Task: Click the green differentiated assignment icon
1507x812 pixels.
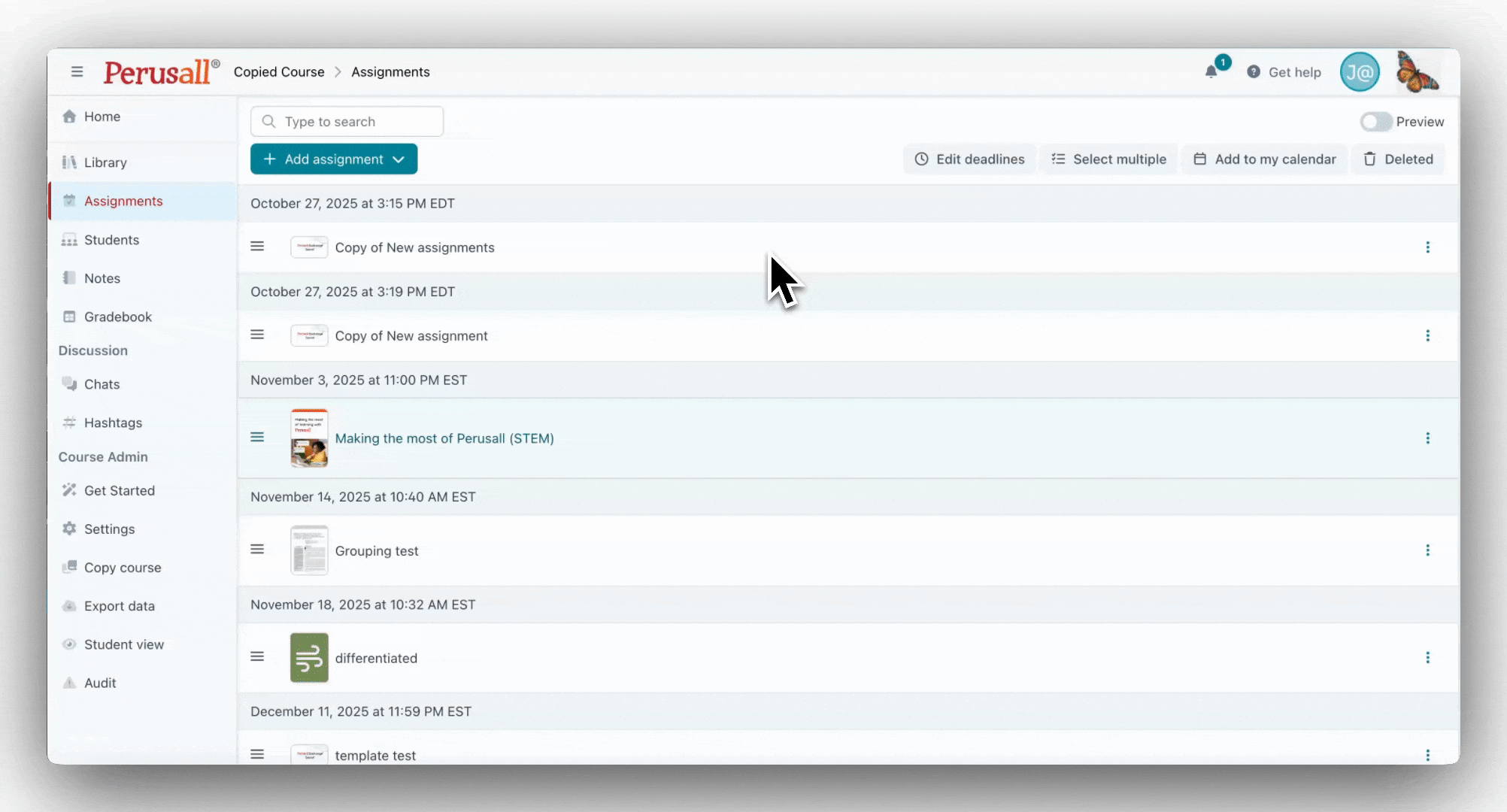Action: pos(309,658)
